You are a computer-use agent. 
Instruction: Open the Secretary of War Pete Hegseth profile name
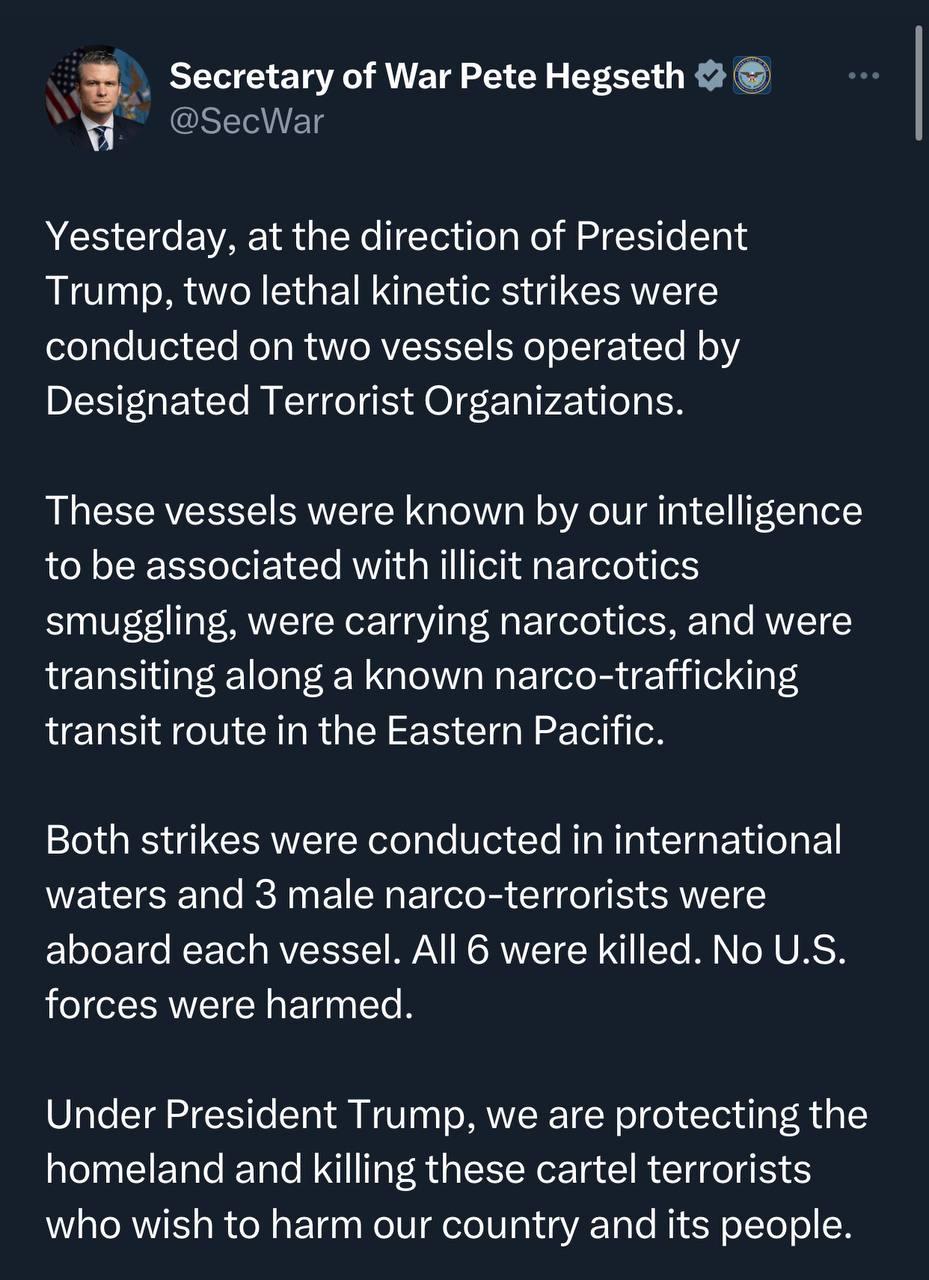427,76
